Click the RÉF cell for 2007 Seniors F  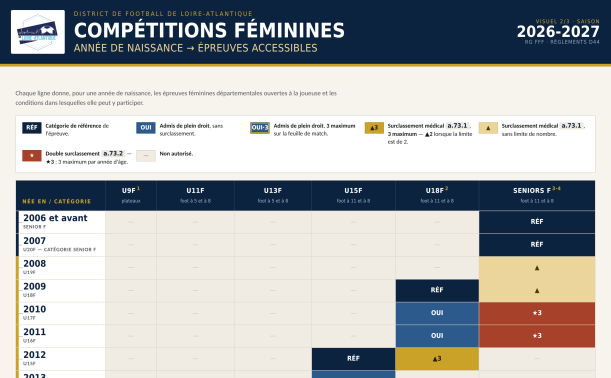(537, 245)
